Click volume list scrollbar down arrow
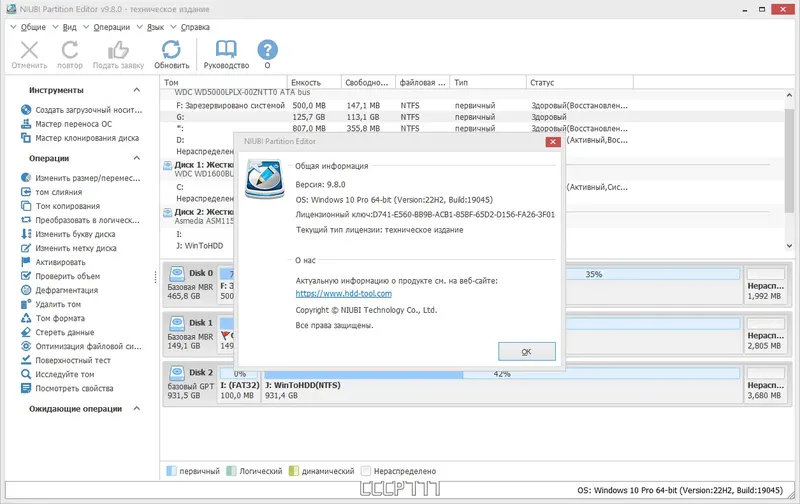800x504 pixels. (x=789, y=245)
